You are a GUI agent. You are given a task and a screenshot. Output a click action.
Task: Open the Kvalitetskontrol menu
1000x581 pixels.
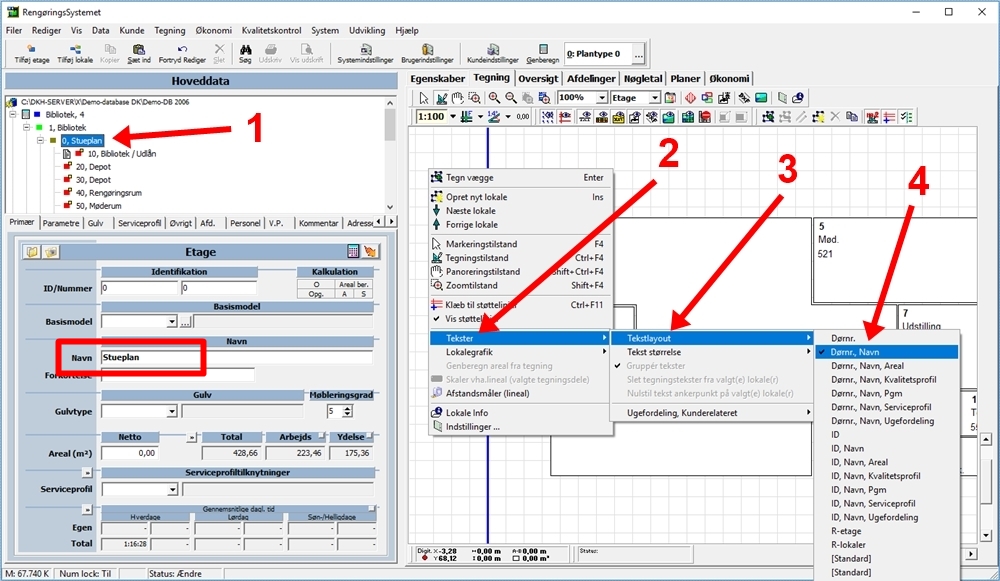coord(271,30)
